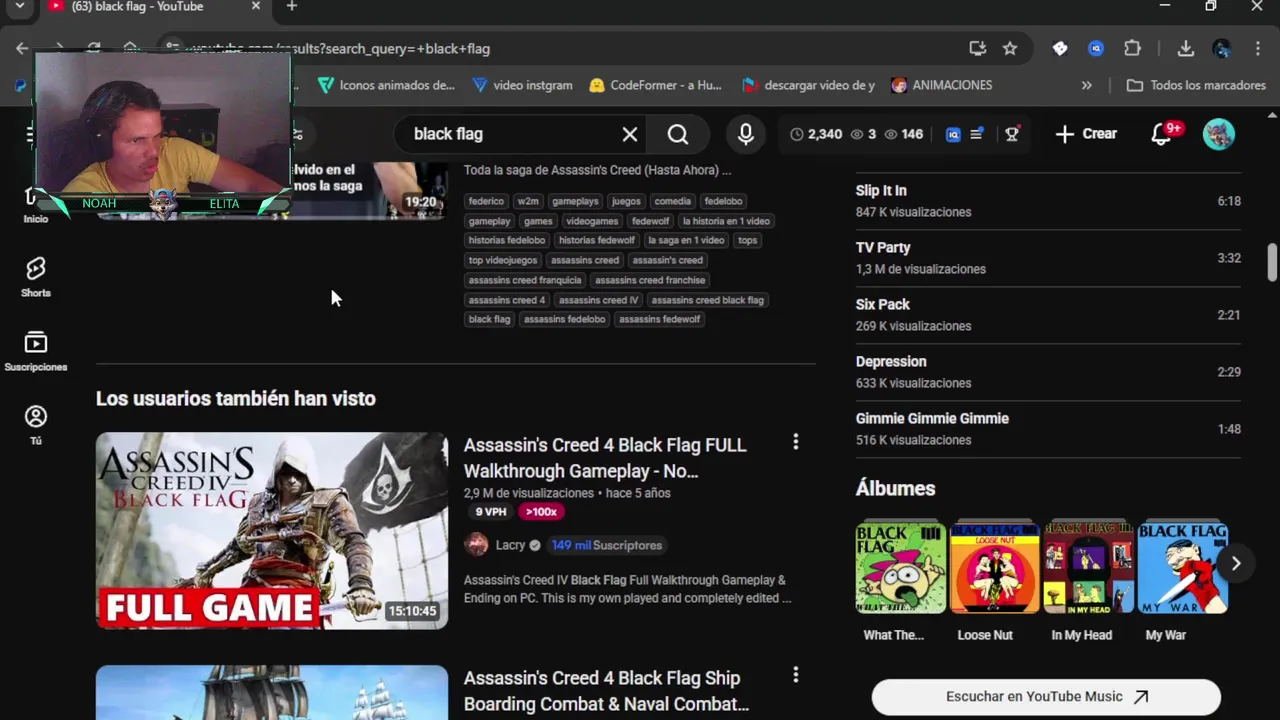This screenshot has width=1280, height=720.
Task: Click the magnifying glass search button
Action: point(678,134)
